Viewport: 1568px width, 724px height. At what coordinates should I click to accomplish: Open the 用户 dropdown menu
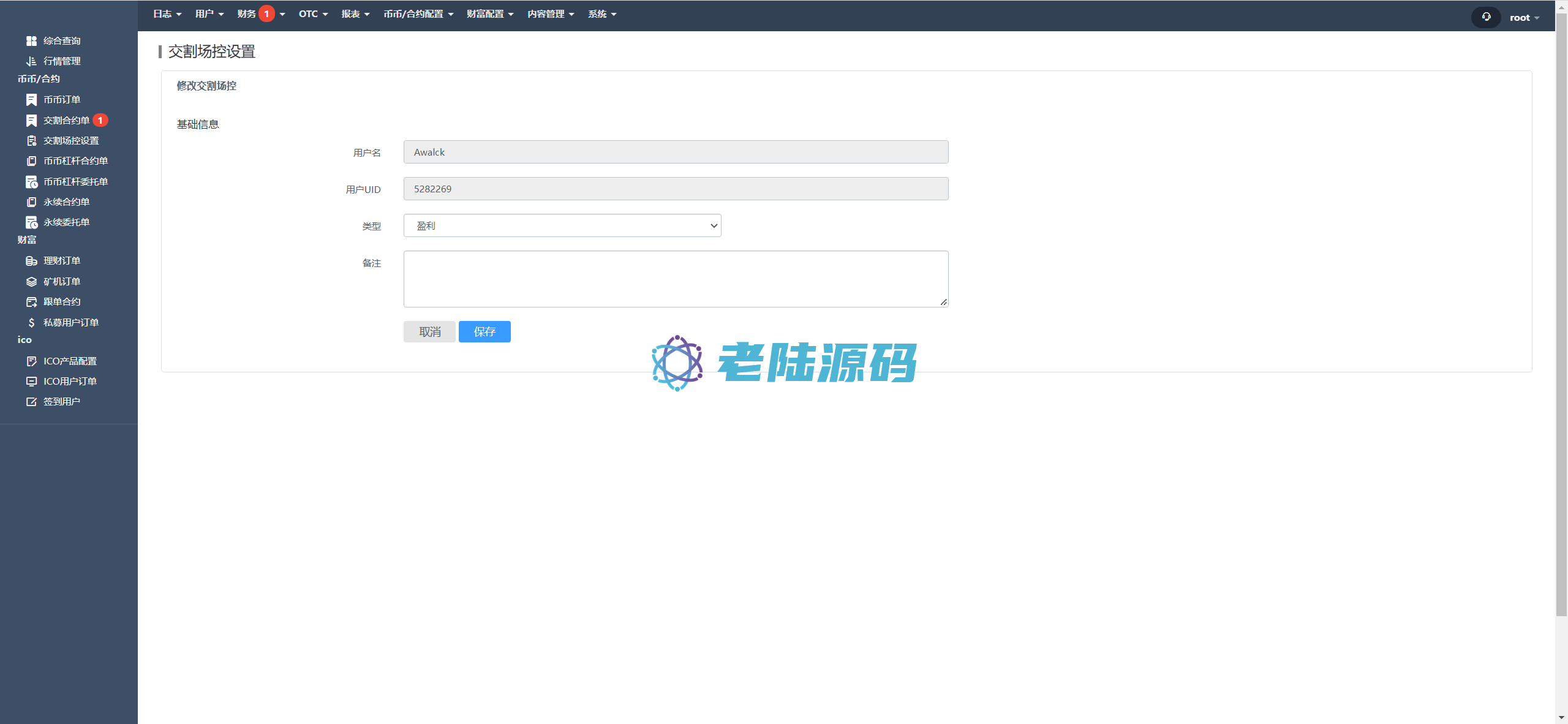click(x=209, y=14)
